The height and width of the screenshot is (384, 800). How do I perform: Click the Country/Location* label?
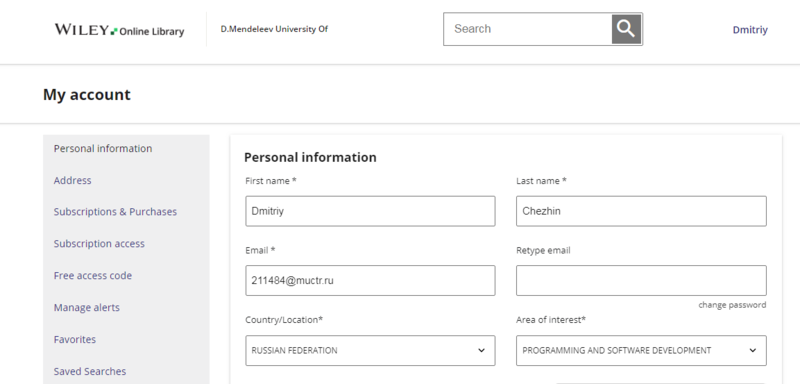point(284,320)
